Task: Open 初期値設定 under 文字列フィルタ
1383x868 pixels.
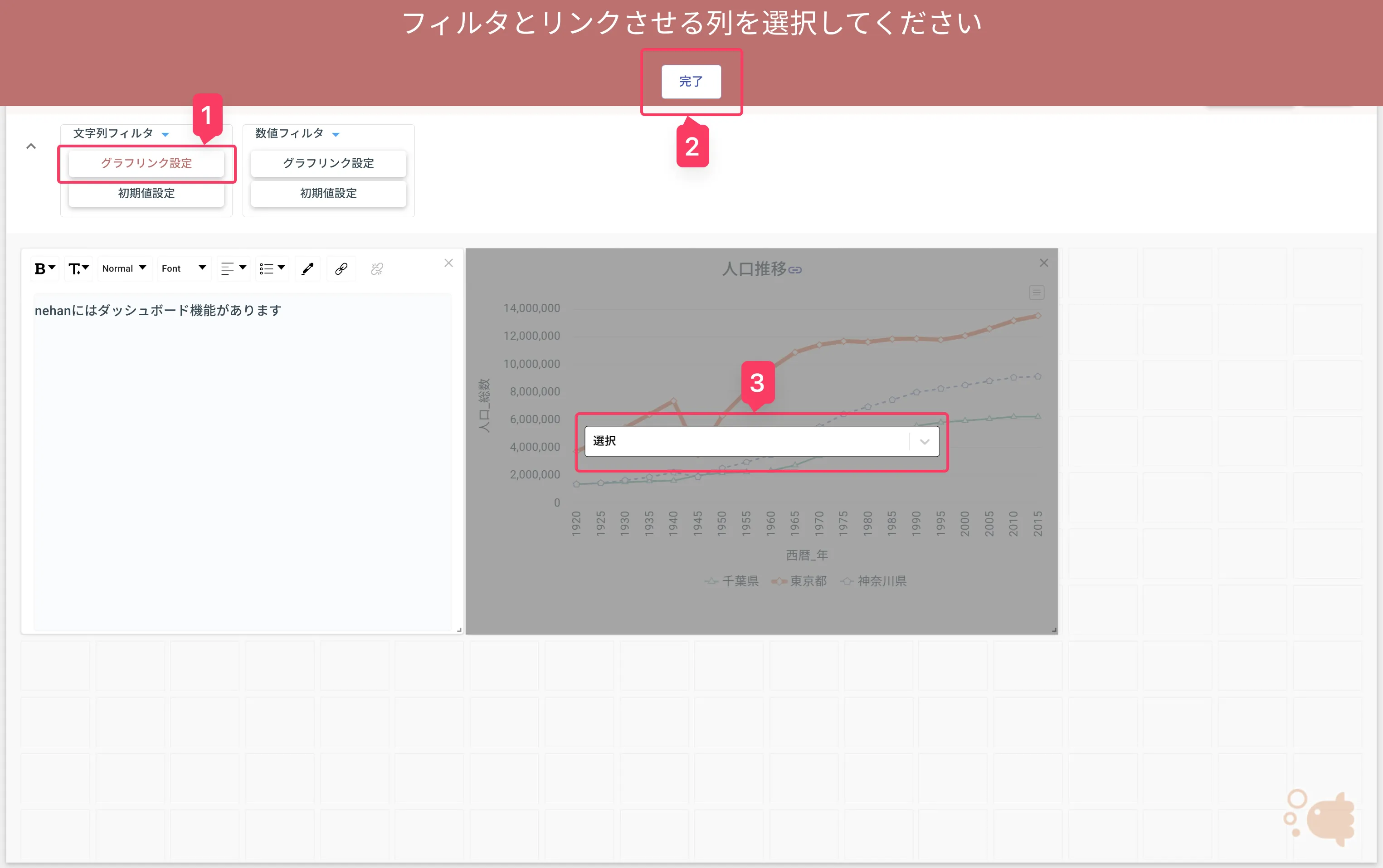Action: (146, 194)
